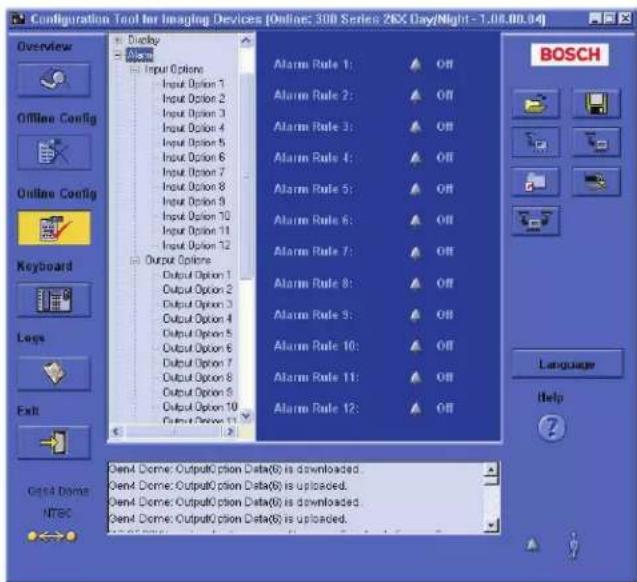Select Output Option 1 in the tree

pos(197,275)
